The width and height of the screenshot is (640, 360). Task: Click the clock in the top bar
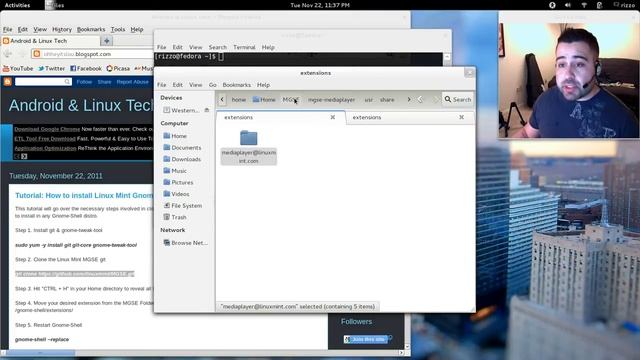click(x=320, y=5)
